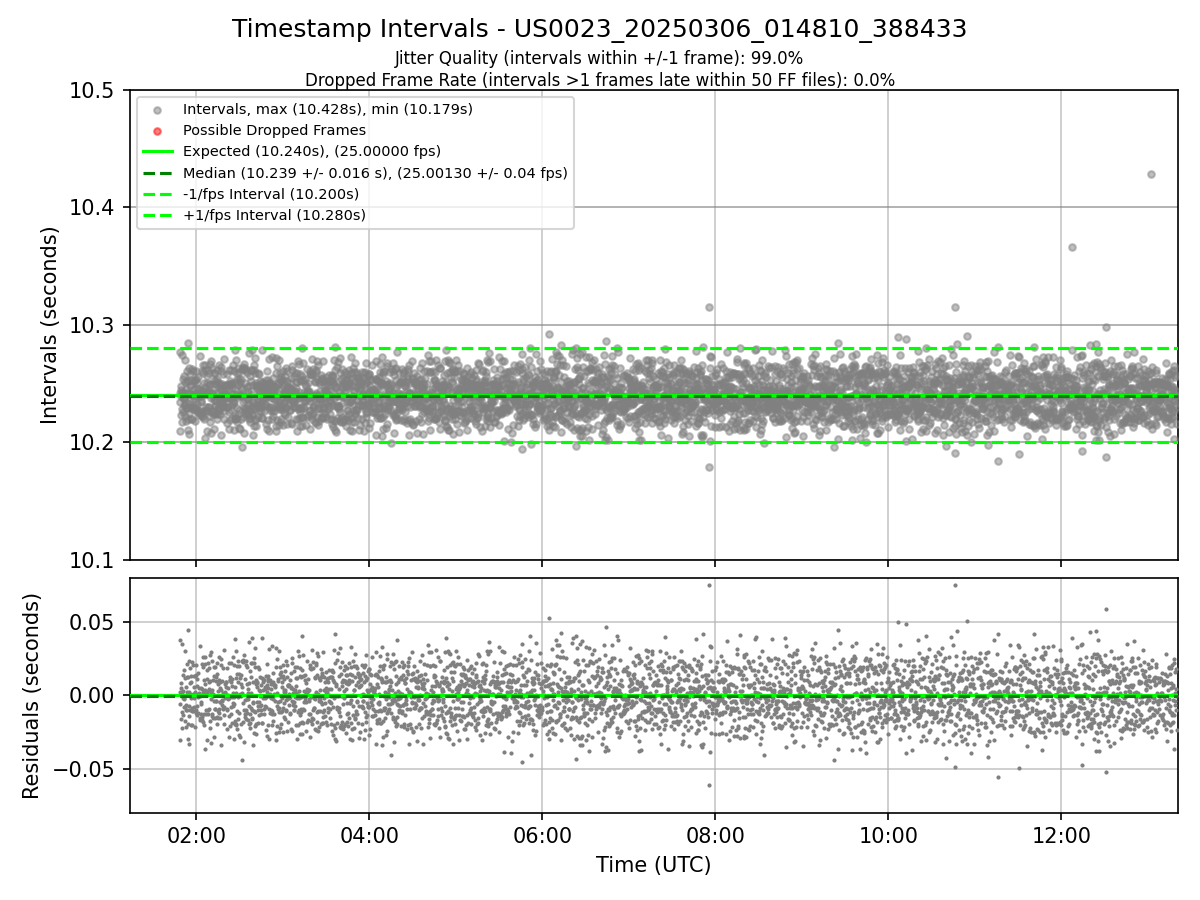Click the 'Residuals (seconds)' y-axis label
The image size is (1200, 900).
[x=32, y=696]
